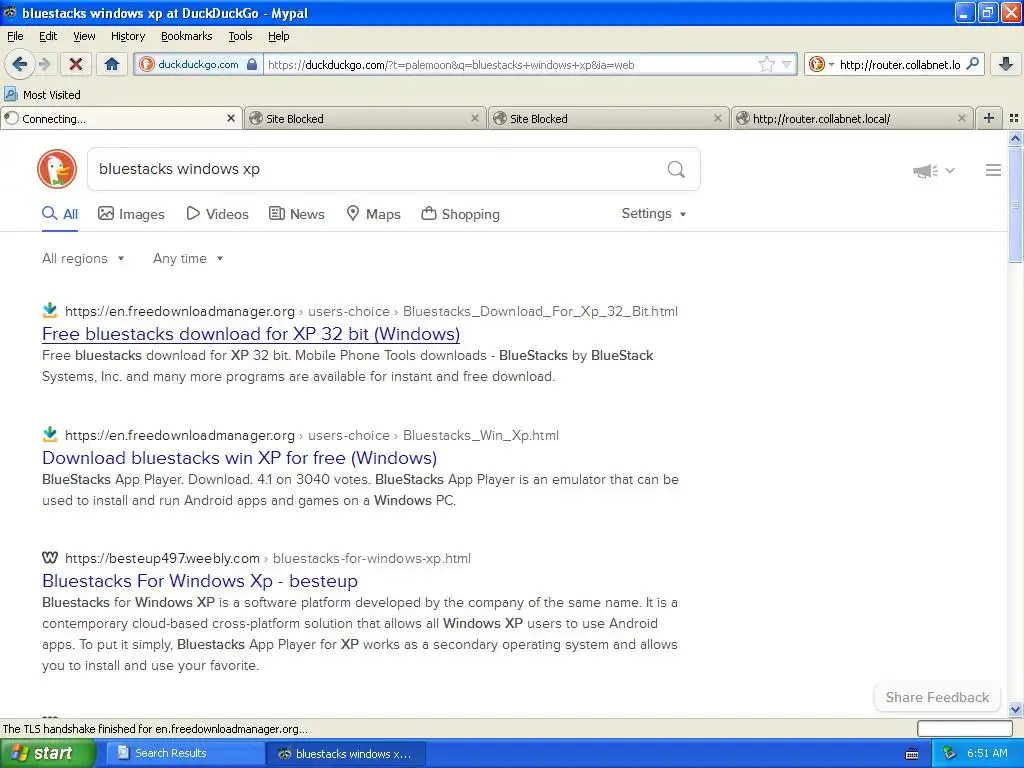The width and height of the screenshot is (1024, 768).
Task: Close the second Site Blocked tab
Action: (x=718, y=118)
